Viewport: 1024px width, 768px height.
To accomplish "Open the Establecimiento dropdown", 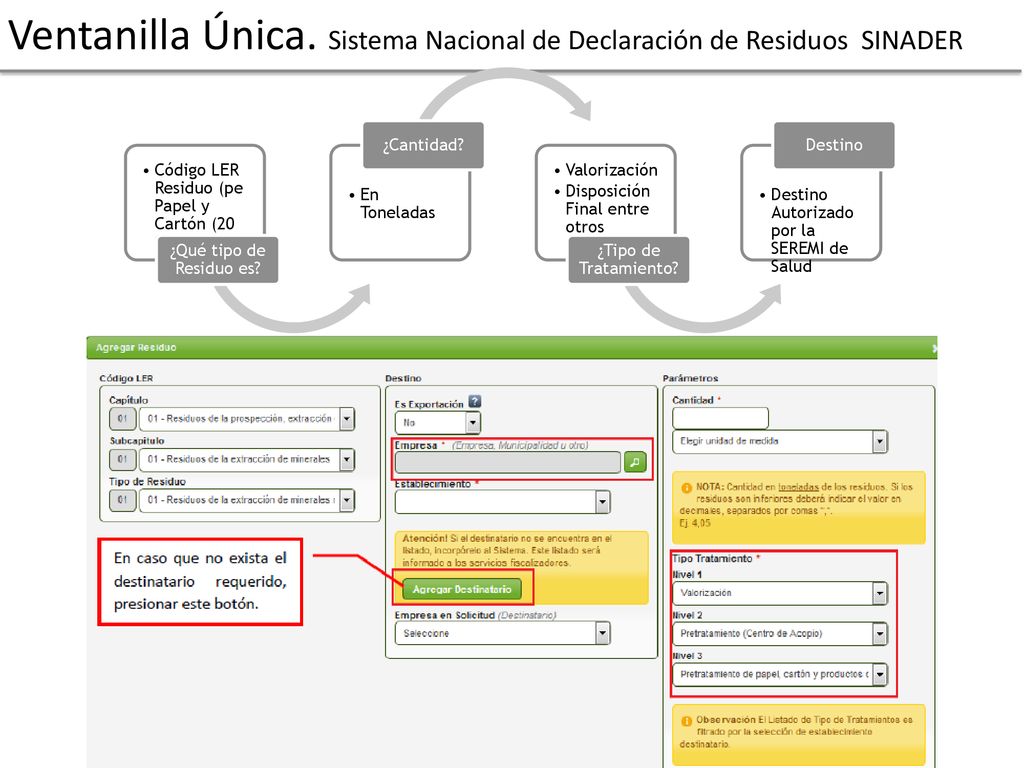I will pos(502,502).
